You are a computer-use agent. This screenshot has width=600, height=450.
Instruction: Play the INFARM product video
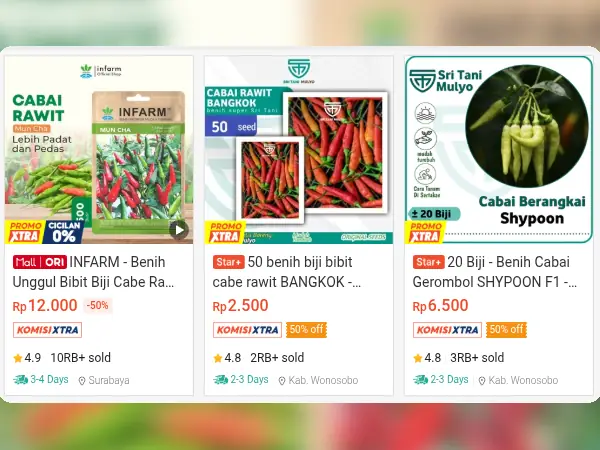coord(179,230)
